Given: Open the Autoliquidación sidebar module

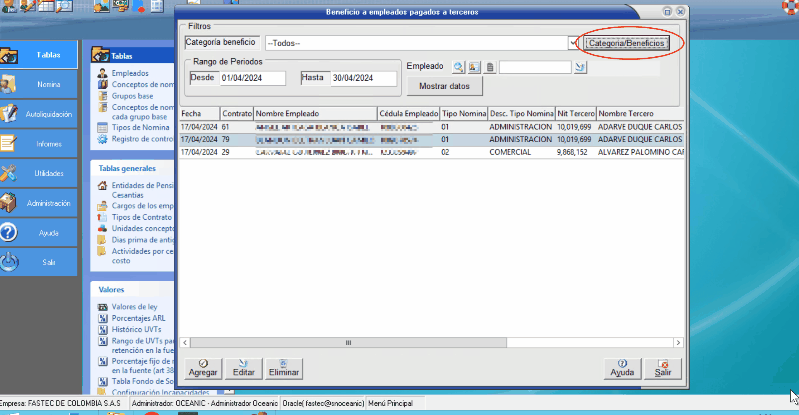Looking at the screenshot, I should pos(38,114).
